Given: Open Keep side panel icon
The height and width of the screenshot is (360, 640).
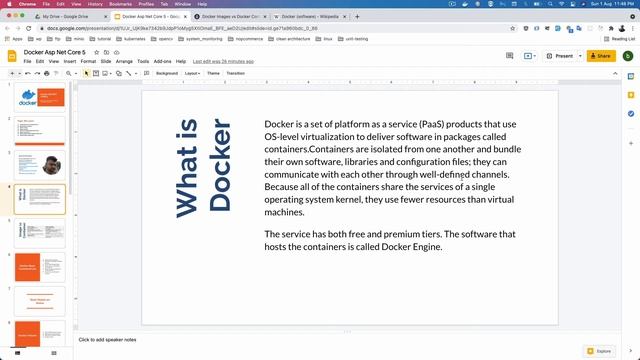Looking at the screenshot, I should (x=631, y=95).
